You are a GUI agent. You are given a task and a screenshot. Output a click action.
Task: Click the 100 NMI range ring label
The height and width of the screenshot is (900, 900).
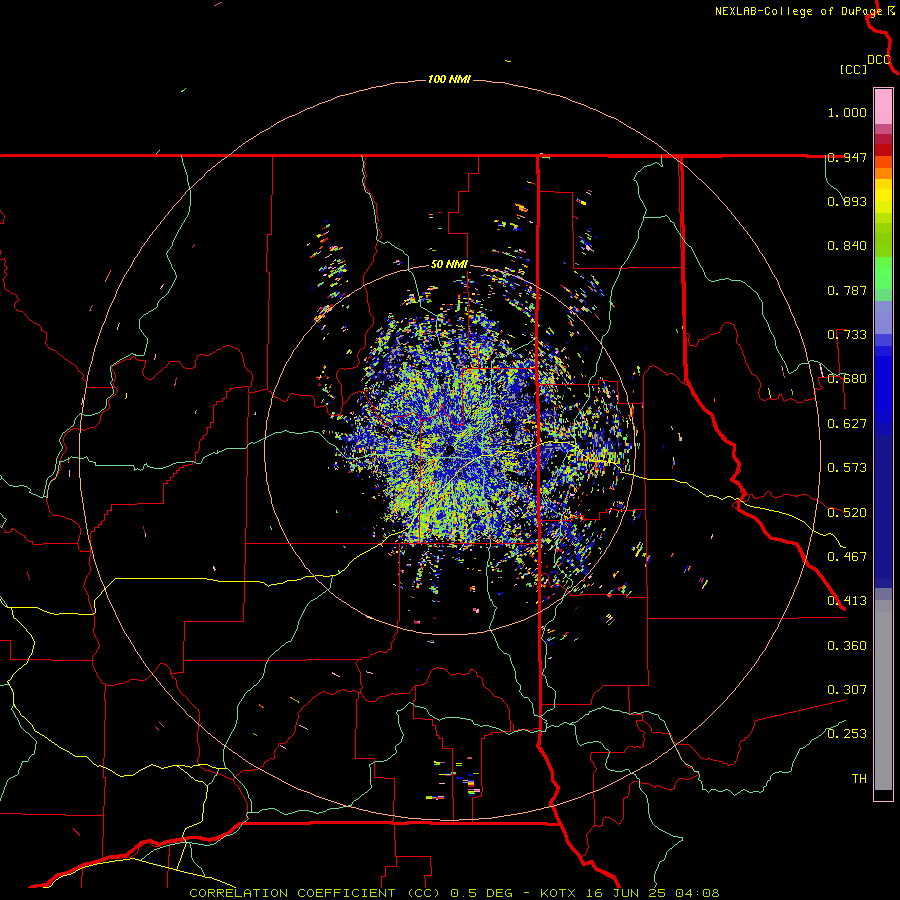pos(449,79)
